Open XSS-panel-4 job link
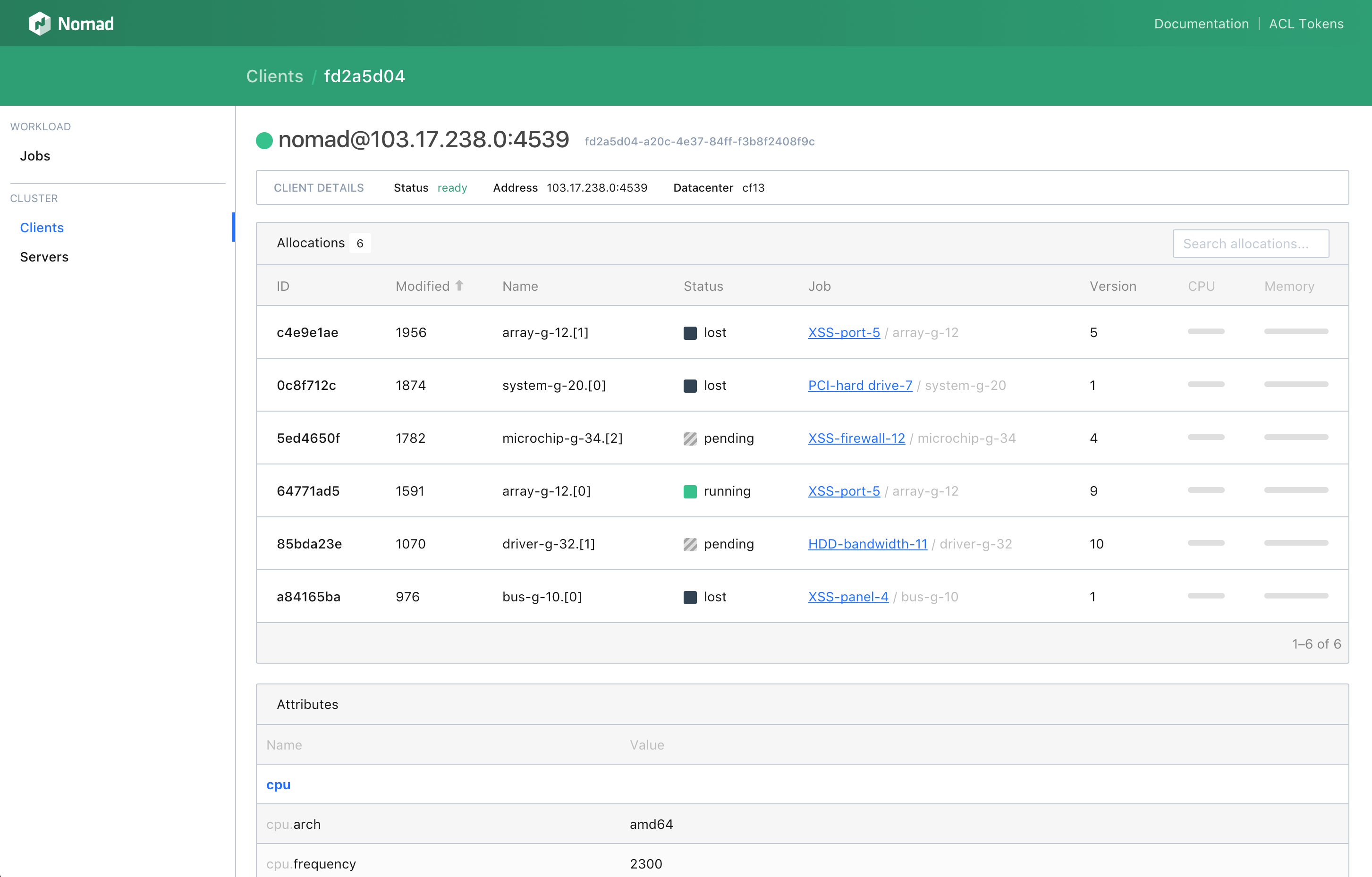The width and height of the screenshot is (1372, 877). [x=848, y=597]
